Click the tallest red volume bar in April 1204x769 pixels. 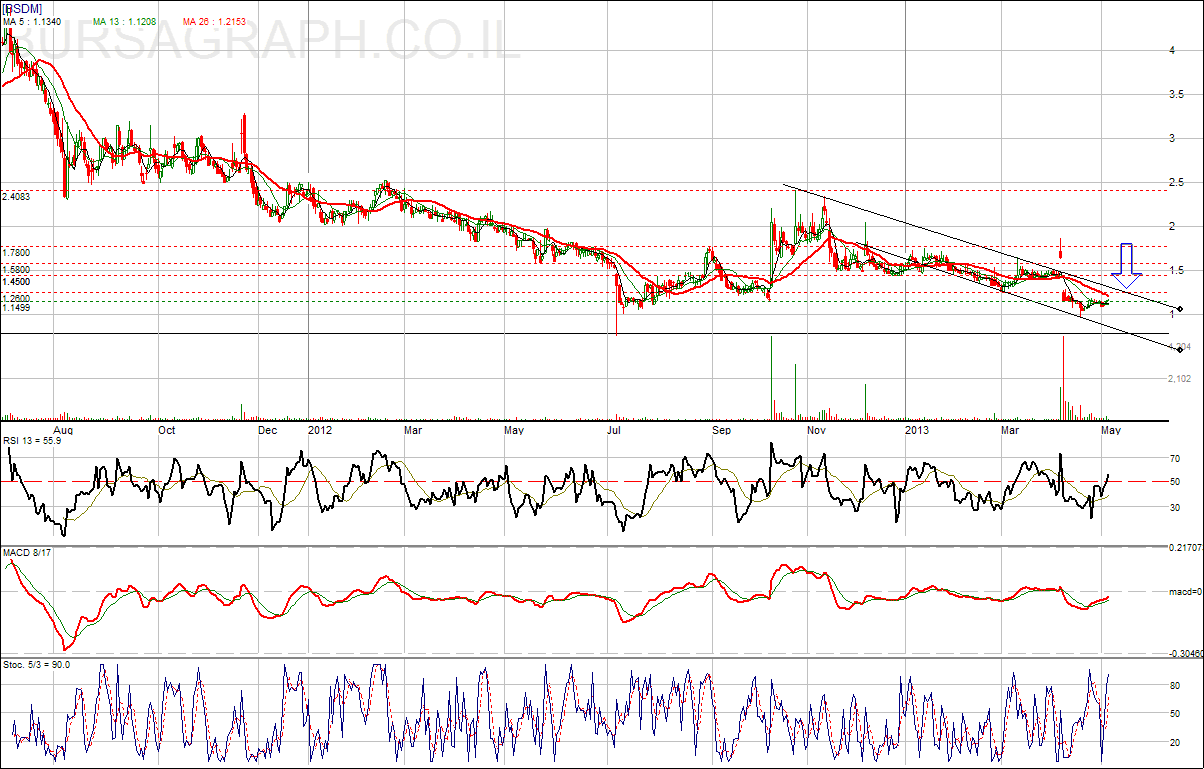1063,378
